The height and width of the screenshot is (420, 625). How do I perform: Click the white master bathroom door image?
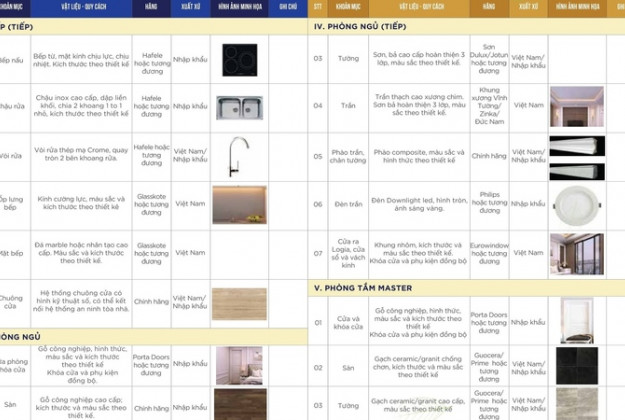click(577, 321)
